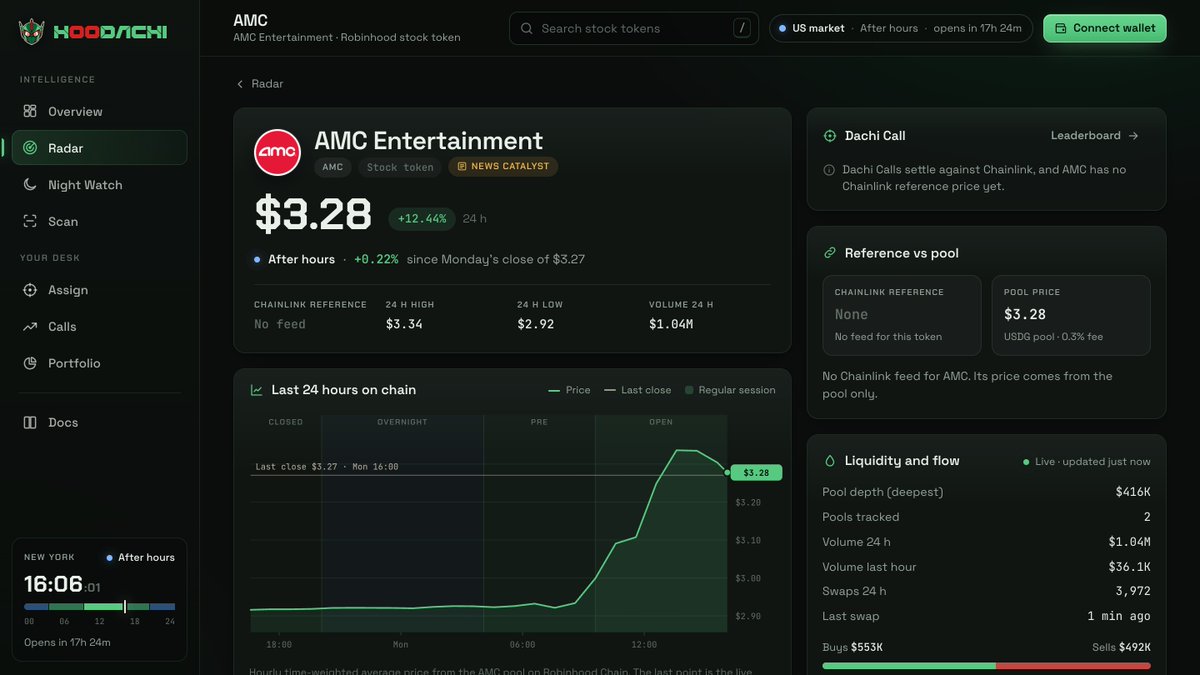Open the Night Watch page
The width and height of the screenshot is (1200, 675).
tap(99, 185)
